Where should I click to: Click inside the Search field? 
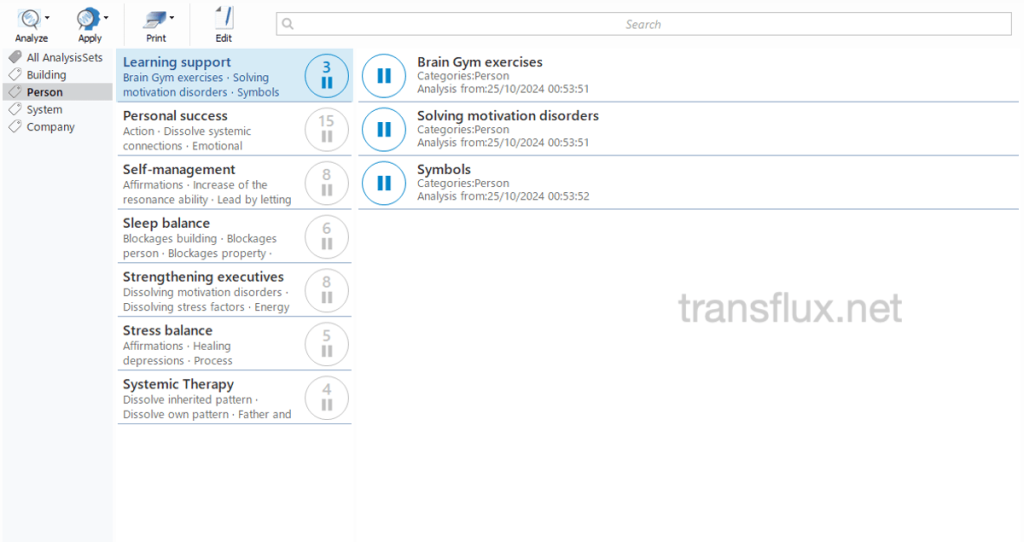pyautogui.click(x=643, y=24)
